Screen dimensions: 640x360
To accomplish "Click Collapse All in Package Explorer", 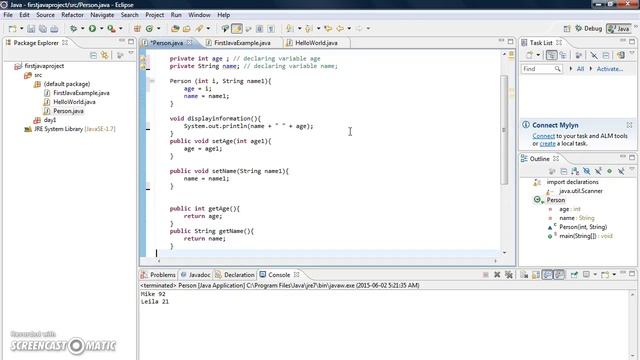I will pyautogui.click(x=93, y=55).
